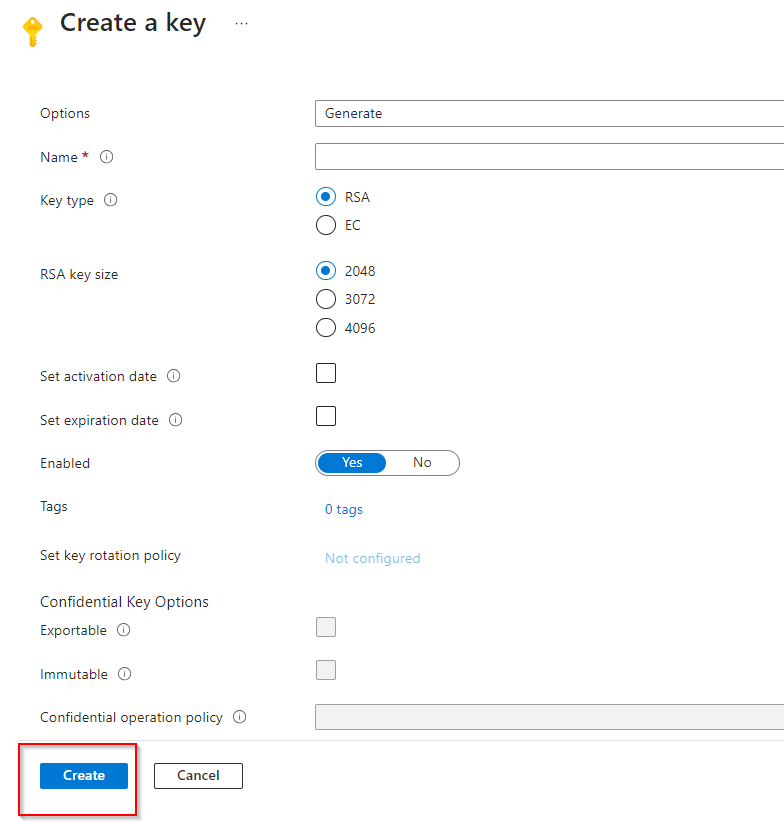Click the Key type info icon
Image resolution: width=784 pixels, height=825 pixels.
click(x=111, y=200)
